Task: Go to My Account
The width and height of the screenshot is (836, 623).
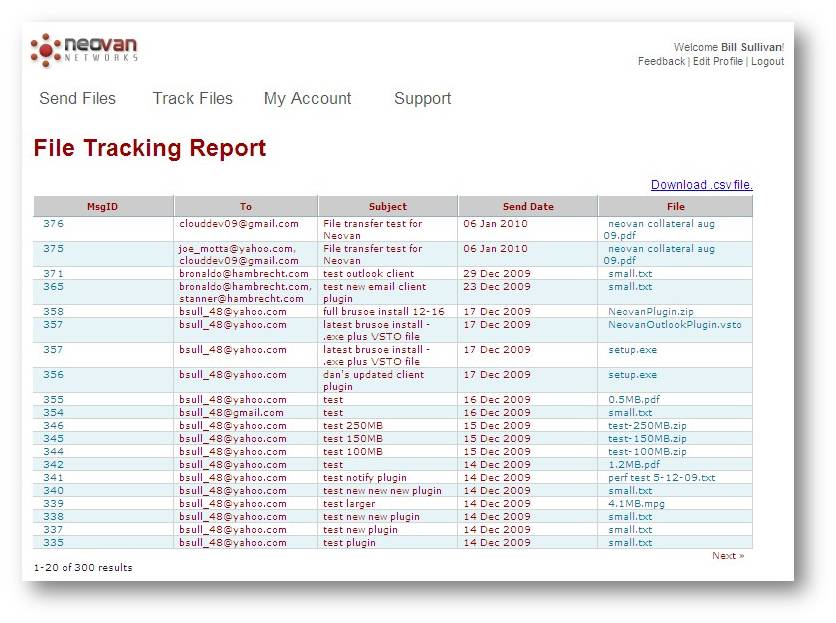Action: pos(308,99)
